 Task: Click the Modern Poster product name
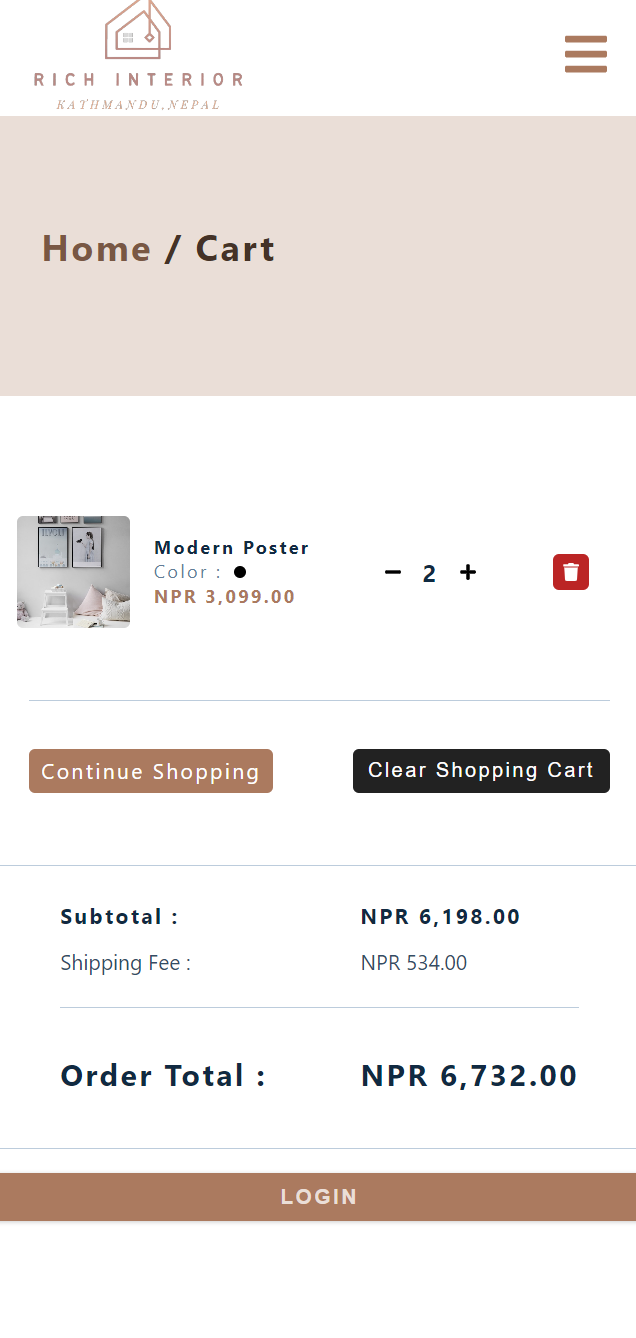click(232, 548)
